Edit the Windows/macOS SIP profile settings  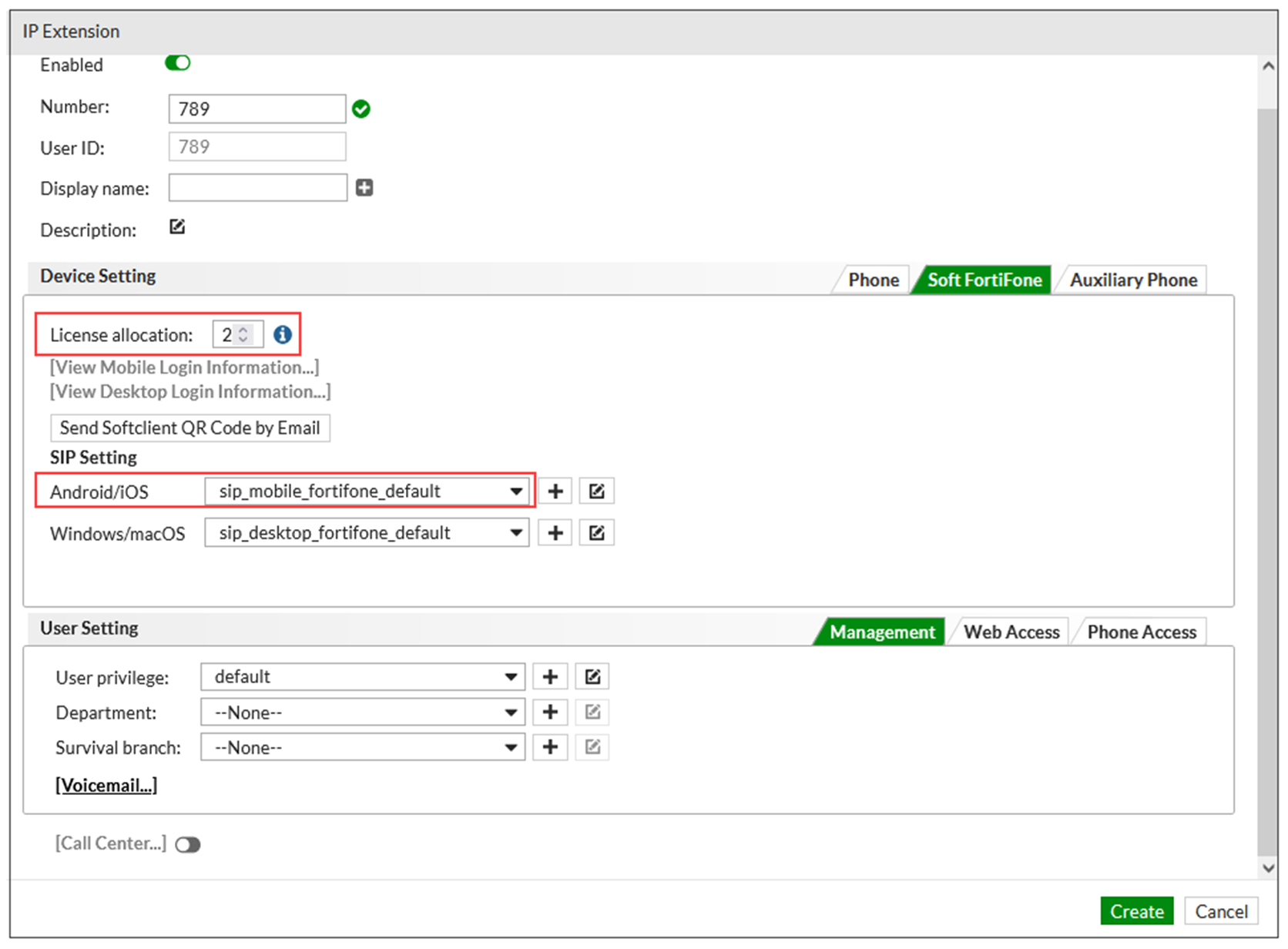pos(596,532)
